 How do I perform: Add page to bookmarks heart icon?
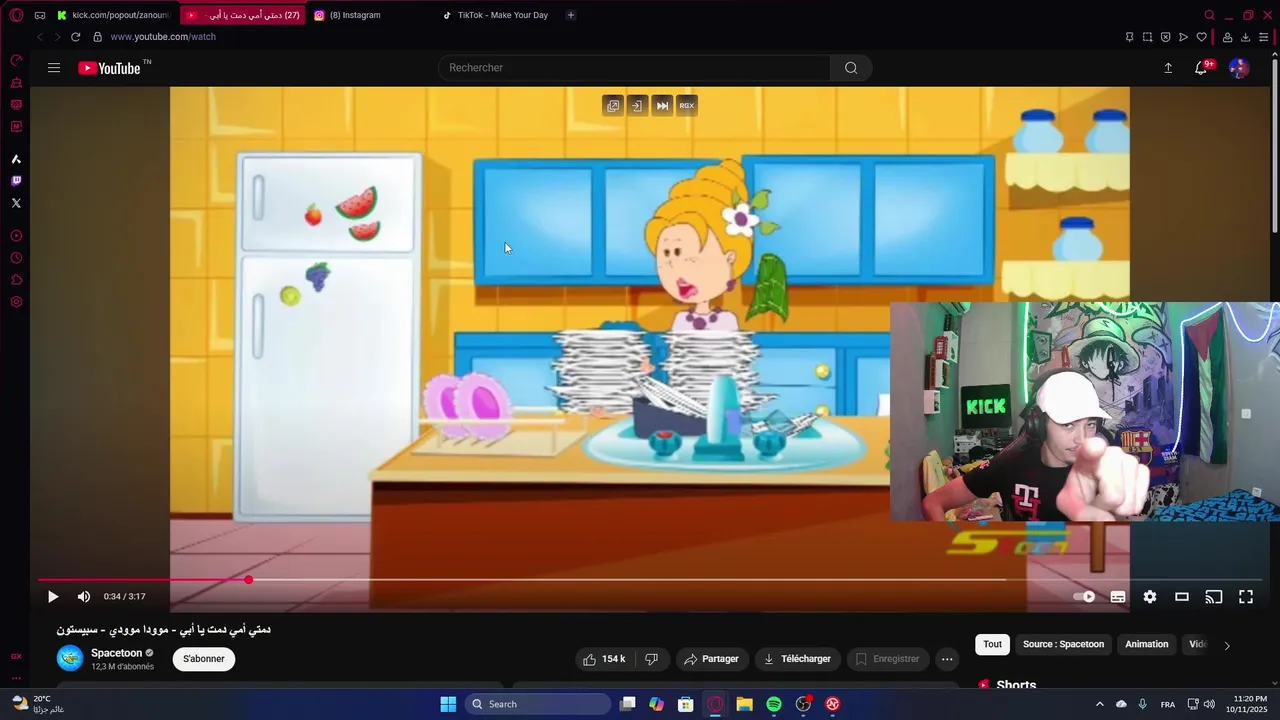[1201, 37]
